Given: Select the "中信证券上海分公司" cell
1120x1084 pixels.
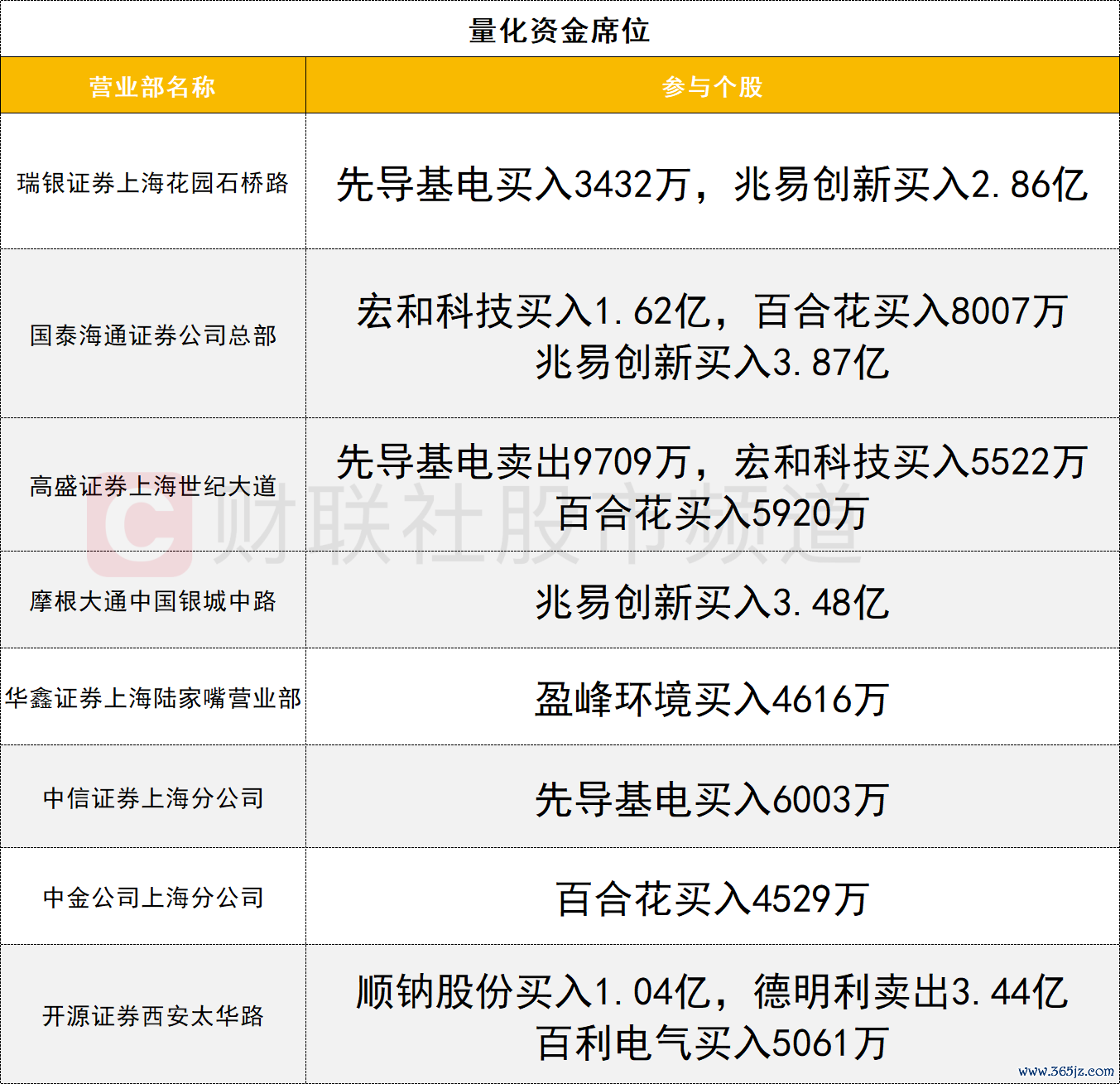Looking at the screenshot, I should click(x=153, y=797).
